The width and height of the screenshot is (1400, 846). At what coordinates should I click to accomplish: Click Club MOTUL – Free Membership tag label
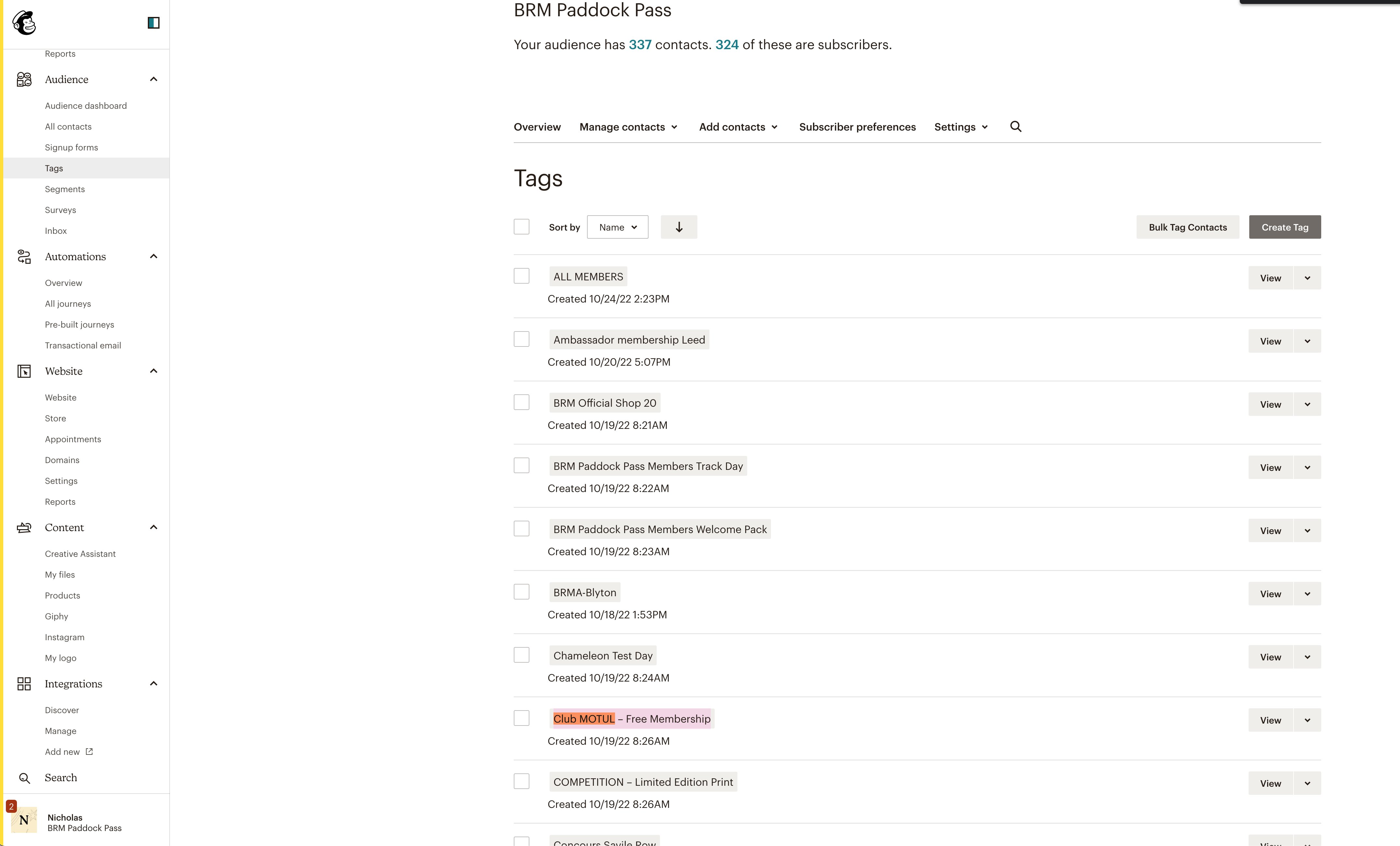coord(632,719)
